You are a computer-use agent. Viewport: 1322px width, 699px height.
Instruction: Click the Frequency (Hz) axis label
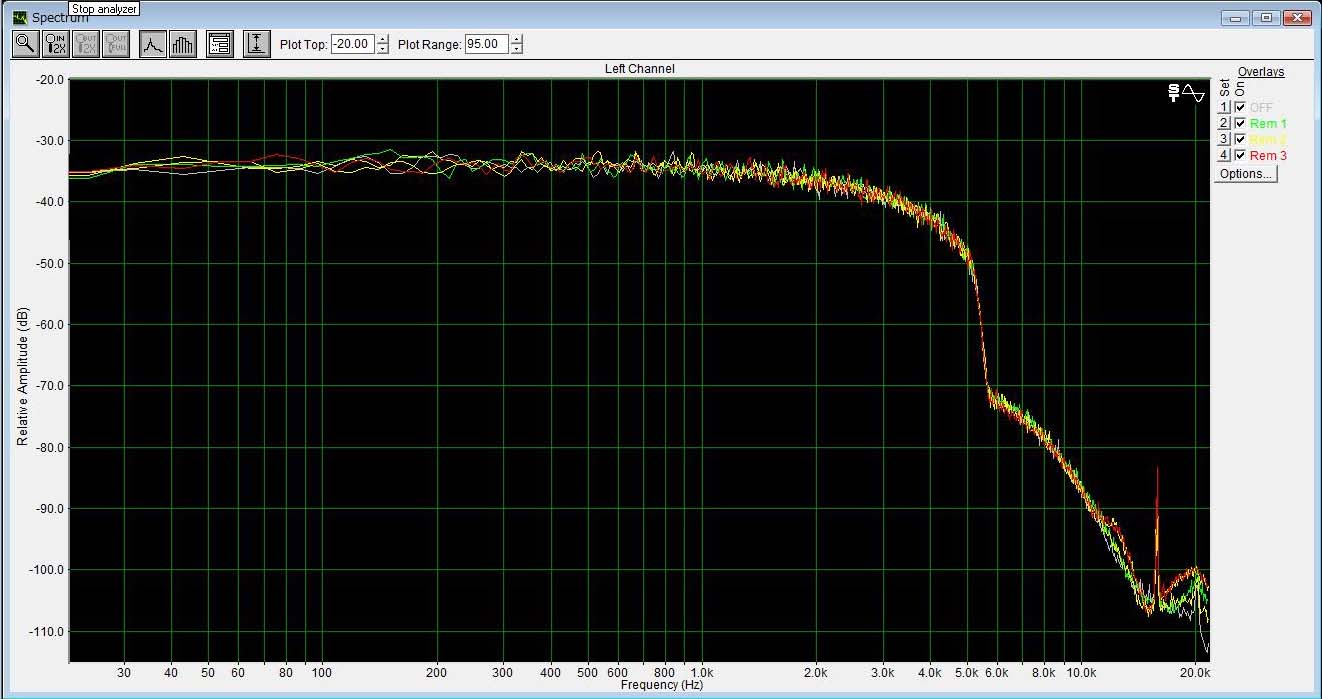[662, 685]
